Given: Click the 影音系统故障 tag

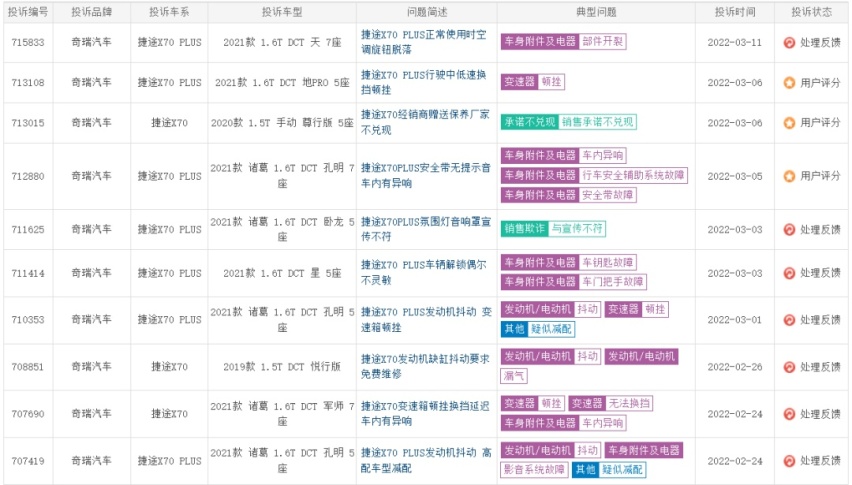Looking at the screenshot, I should [535, 469].
